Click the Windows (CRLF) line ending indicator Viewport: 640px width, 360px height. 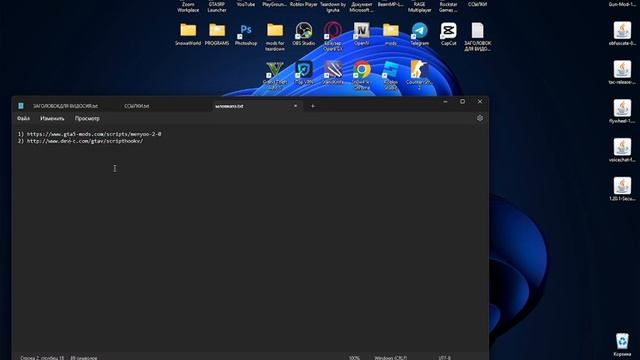(391, 358)
